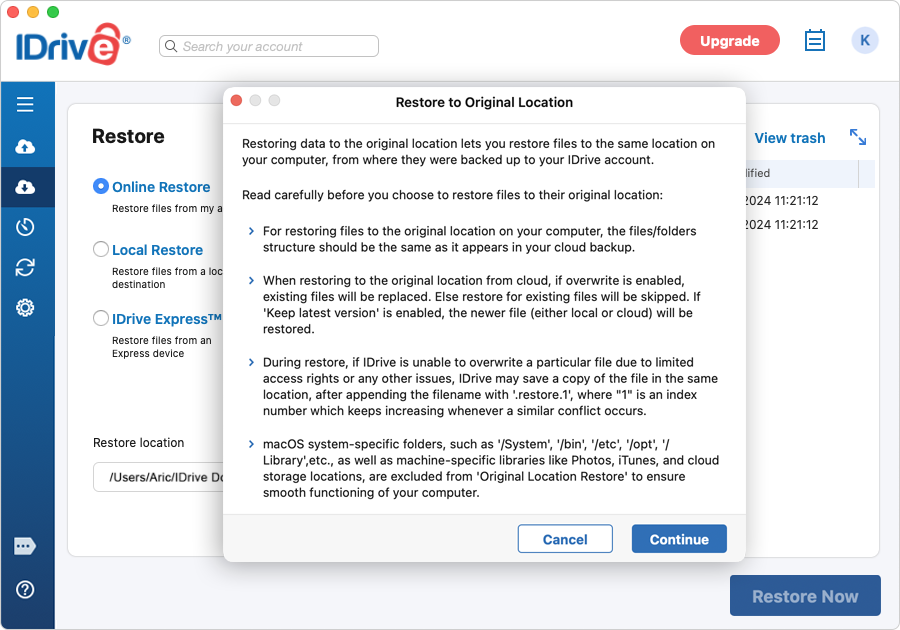Image resolution: width=900 pixels, height=630 pixels.
Task: Open the Help question mark icon
Action: pos(25,589)
